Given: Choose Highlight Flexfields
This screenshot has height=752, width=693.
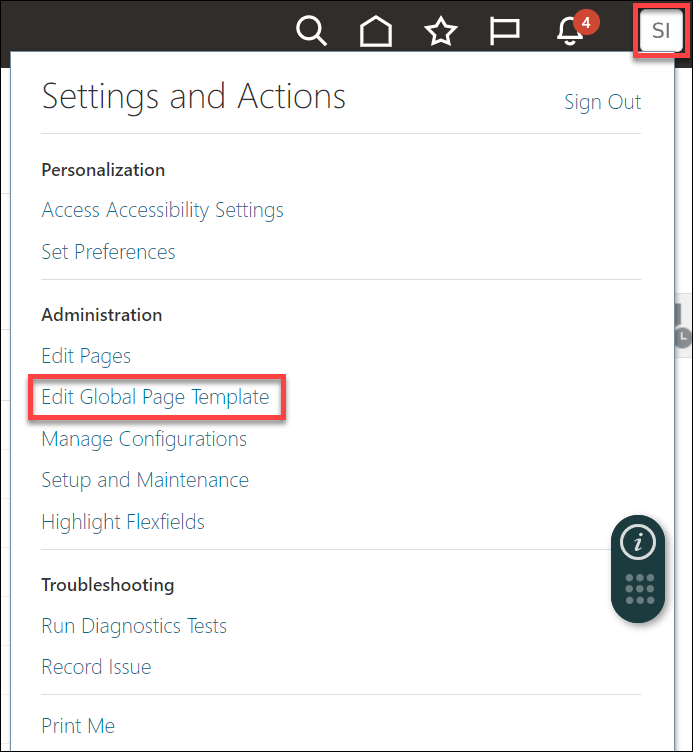Looking at the screenshot, I should coord(123,522).
